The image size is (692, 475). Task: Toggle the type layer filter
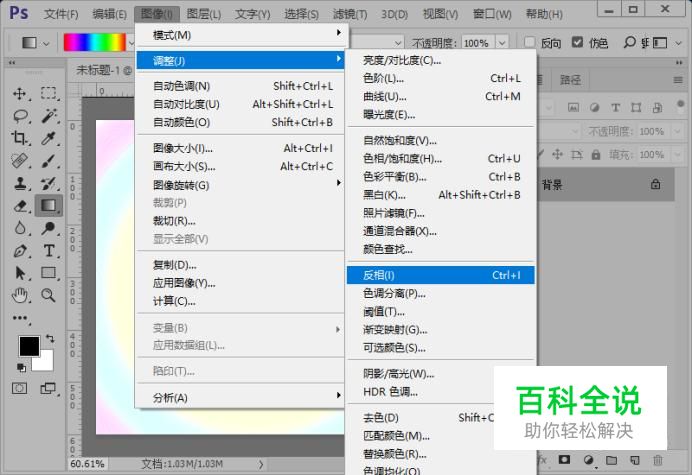point(615,107)
